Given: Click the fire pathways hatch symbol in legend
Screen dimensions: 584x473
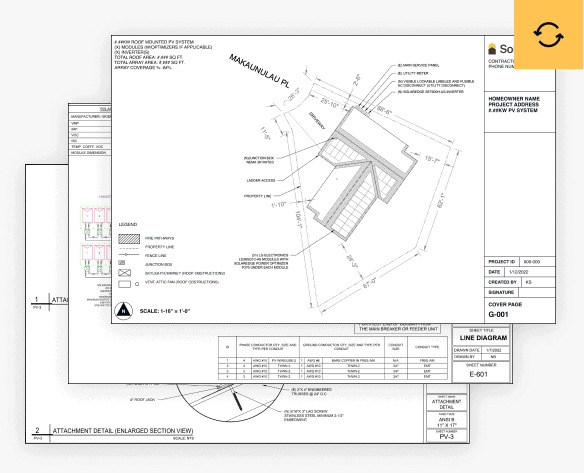Looking at the screenshot, I should click(x=129, y=238).
